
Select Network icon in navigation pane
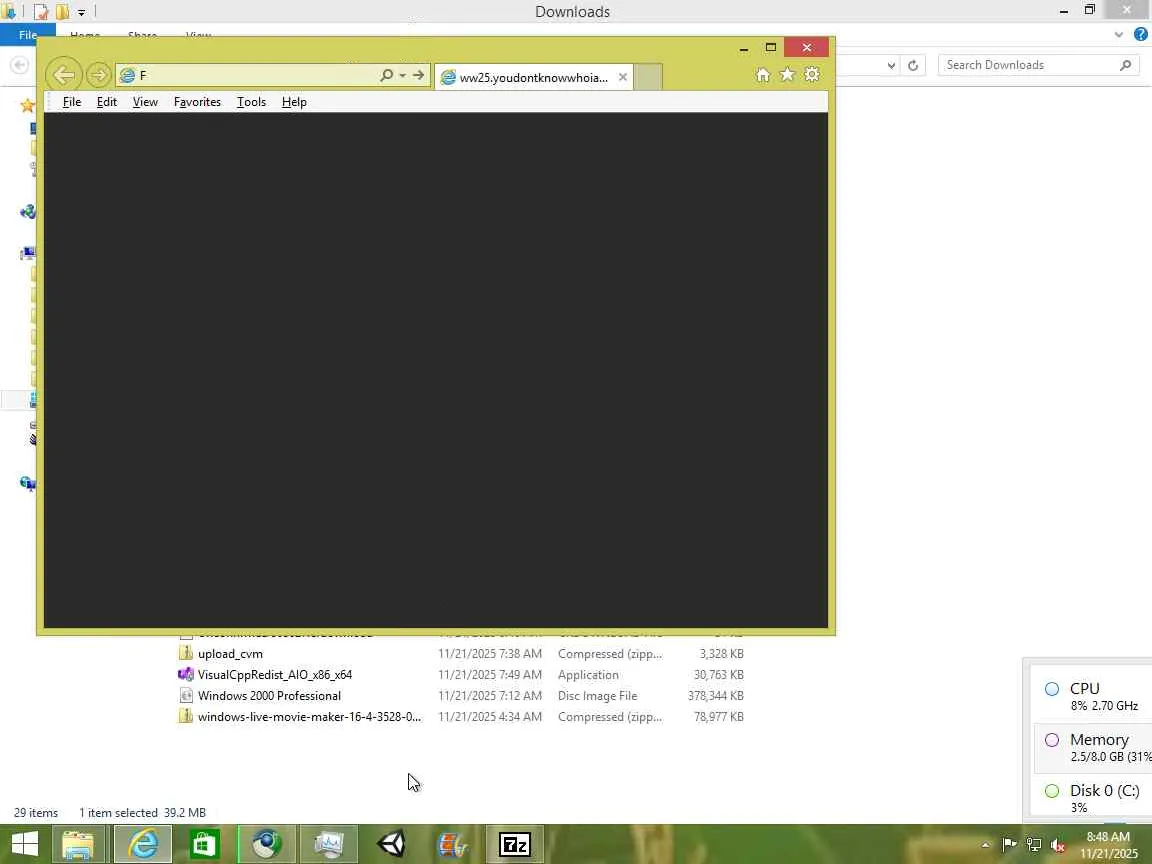28,483
